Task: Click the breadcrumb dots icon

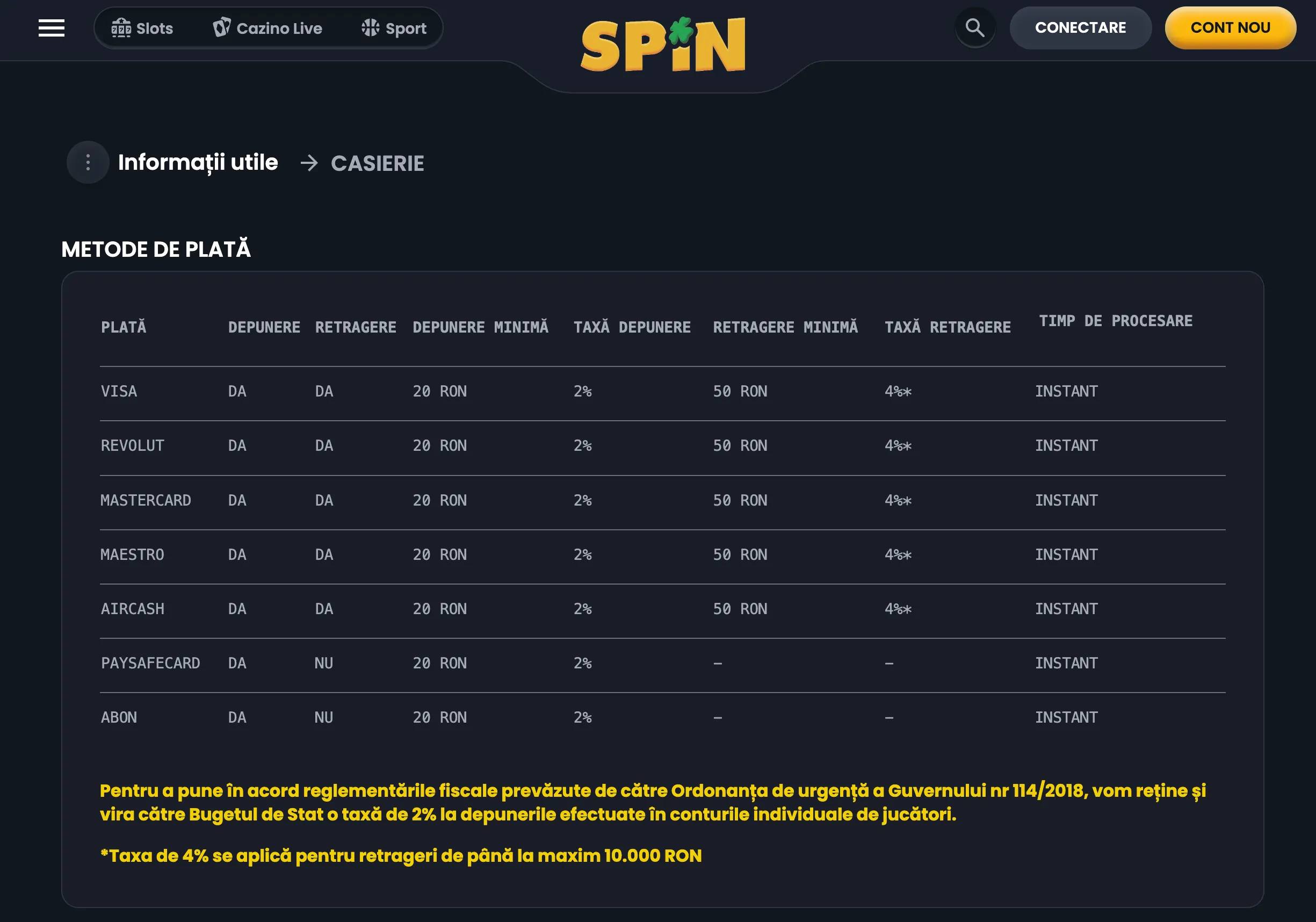Action: pyautogui.click(x=87, y=162)
